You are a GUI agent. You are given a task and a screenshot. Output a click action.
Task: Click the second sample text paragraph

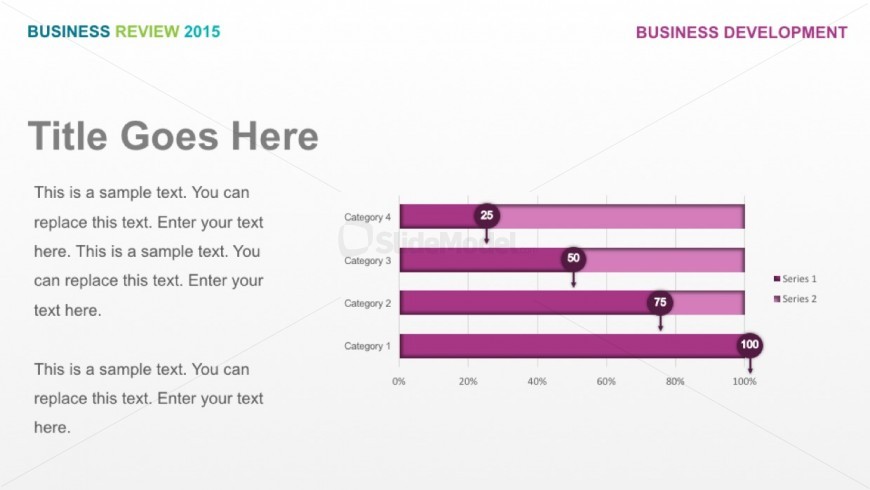coord(149,398)
